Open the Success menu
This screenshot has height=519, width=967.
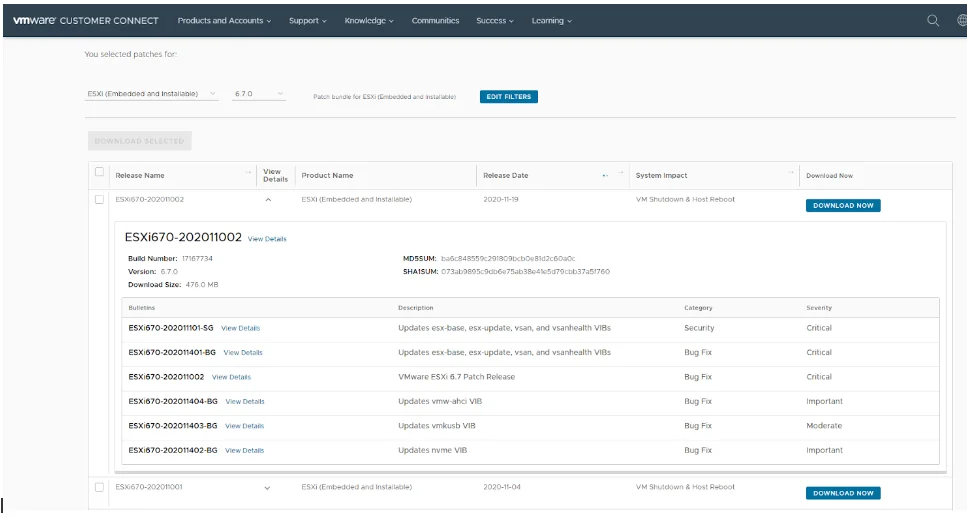coord(495,20)
